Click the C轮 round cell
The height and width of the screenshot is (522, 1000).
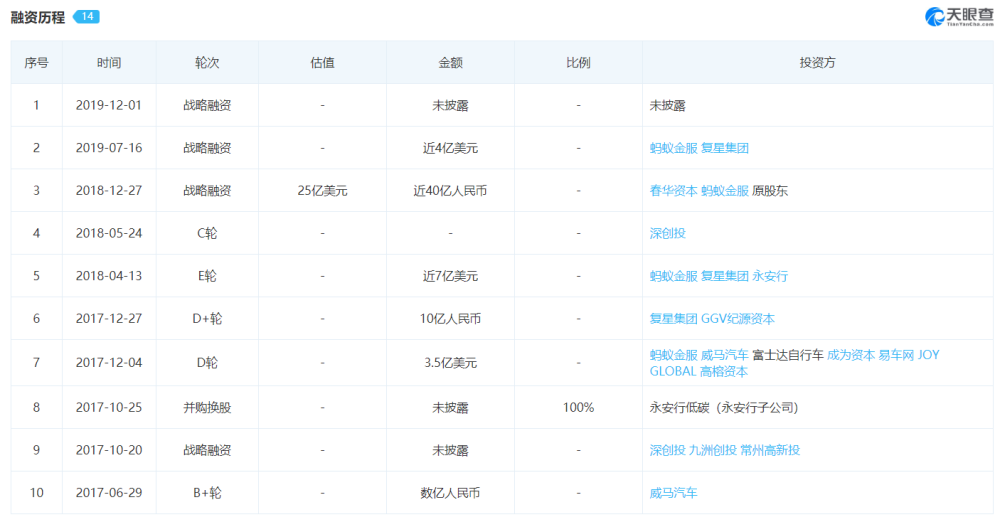(207, 234)
